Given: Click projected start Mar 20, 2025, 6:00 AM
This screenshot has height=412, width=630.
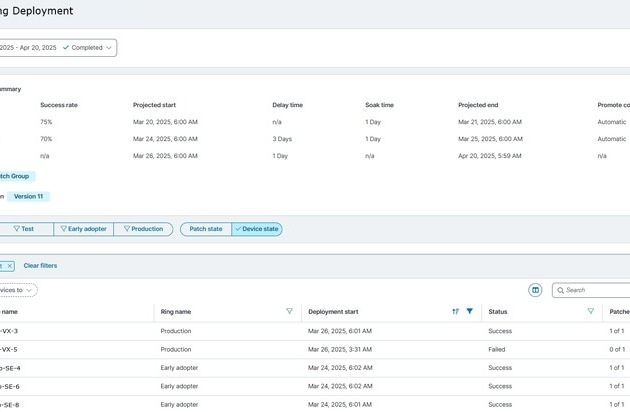Looking at the screenshot, I should click(x=165, y=122).
